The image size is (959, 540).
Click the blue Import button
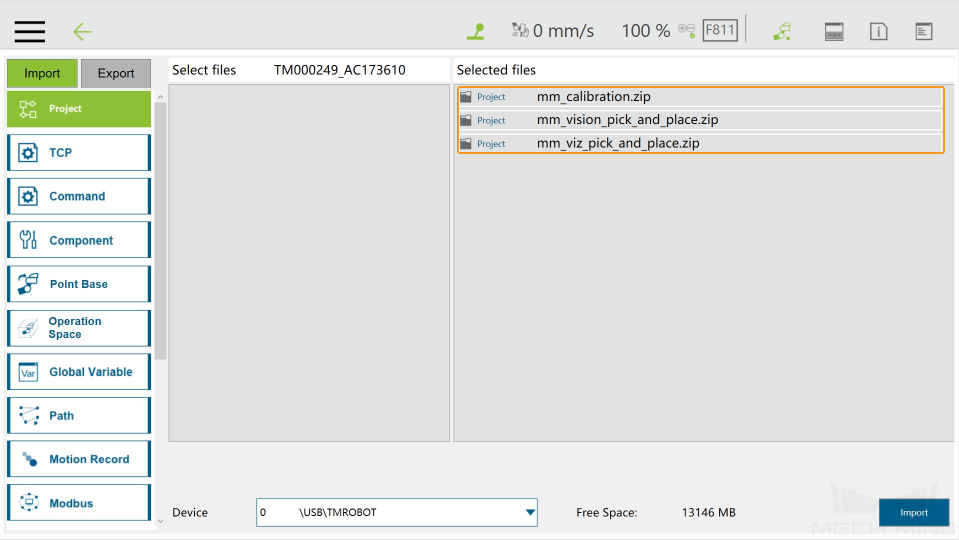point(914,512)
